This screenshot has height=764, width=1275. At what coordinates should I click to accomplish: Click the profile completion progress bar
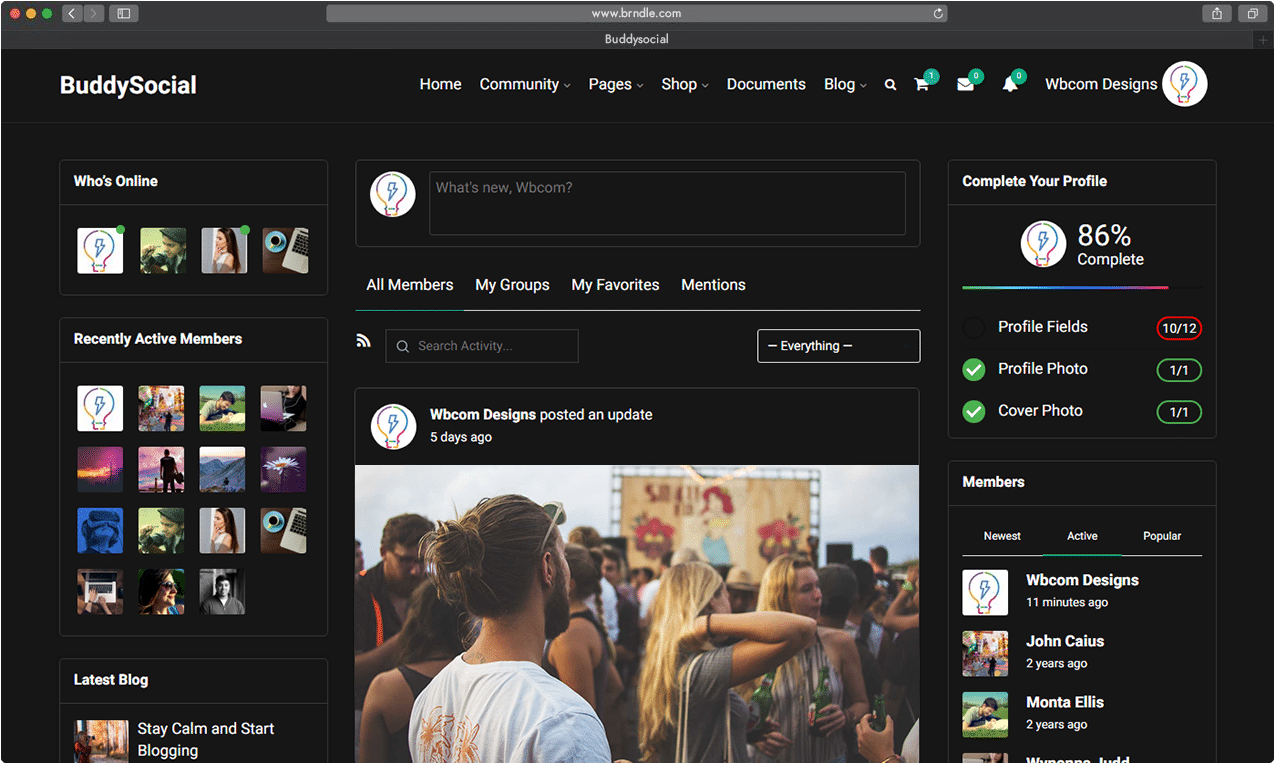coord(1082,288)
